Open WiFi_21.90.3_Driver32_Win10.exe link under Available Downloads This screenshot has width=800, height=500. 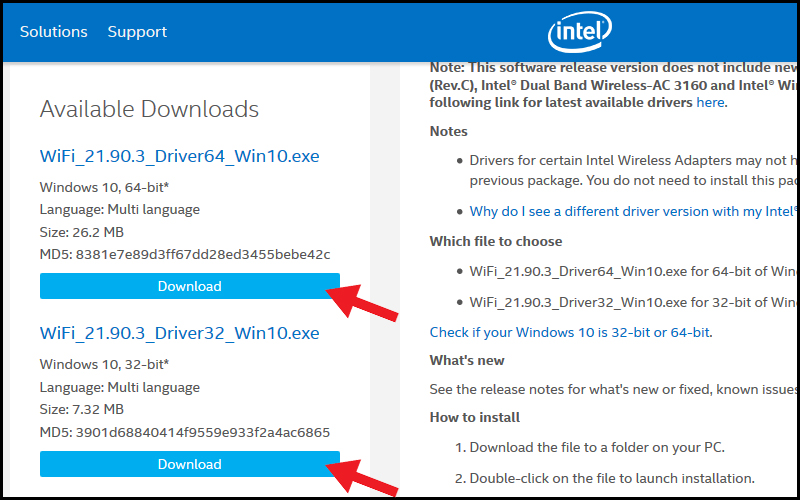tap(180, 333)
